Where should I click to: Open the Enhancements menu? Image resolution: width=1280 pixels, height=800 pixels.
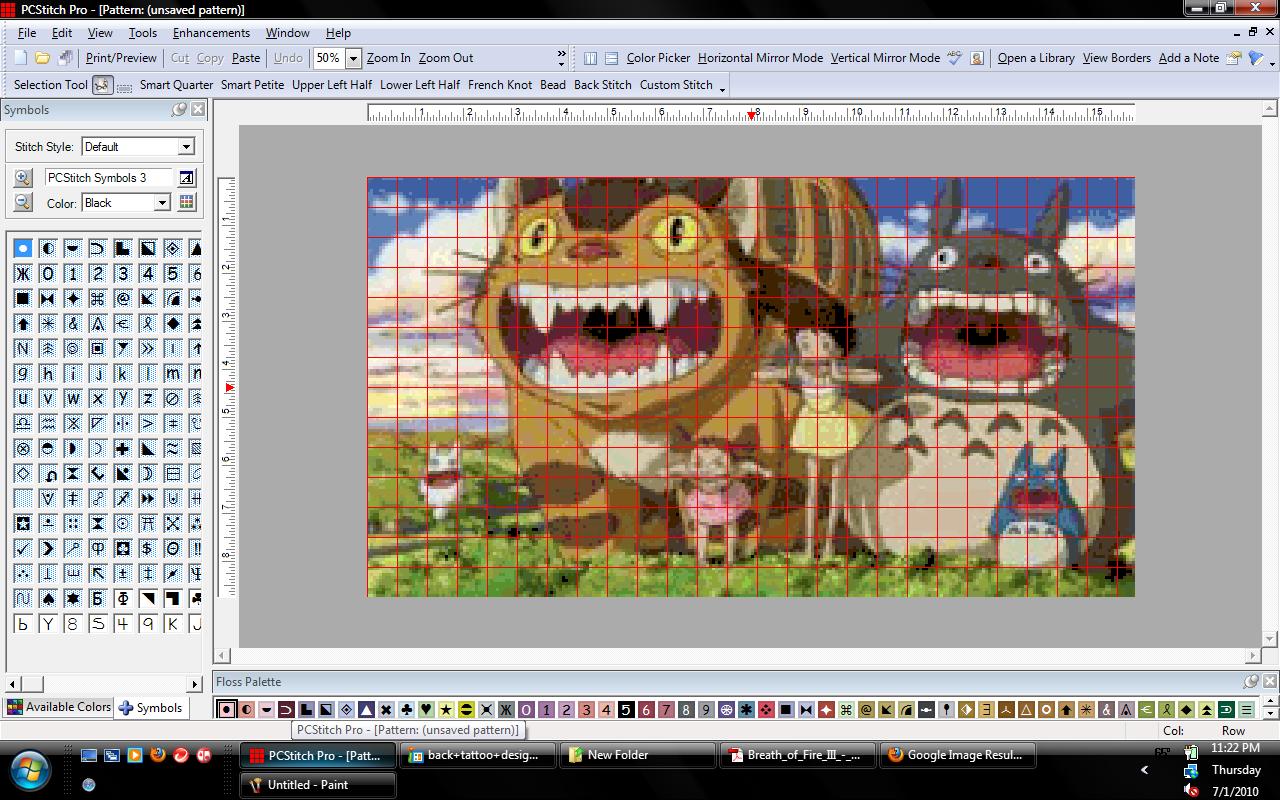pyautogui.click(x=211, y=32)
